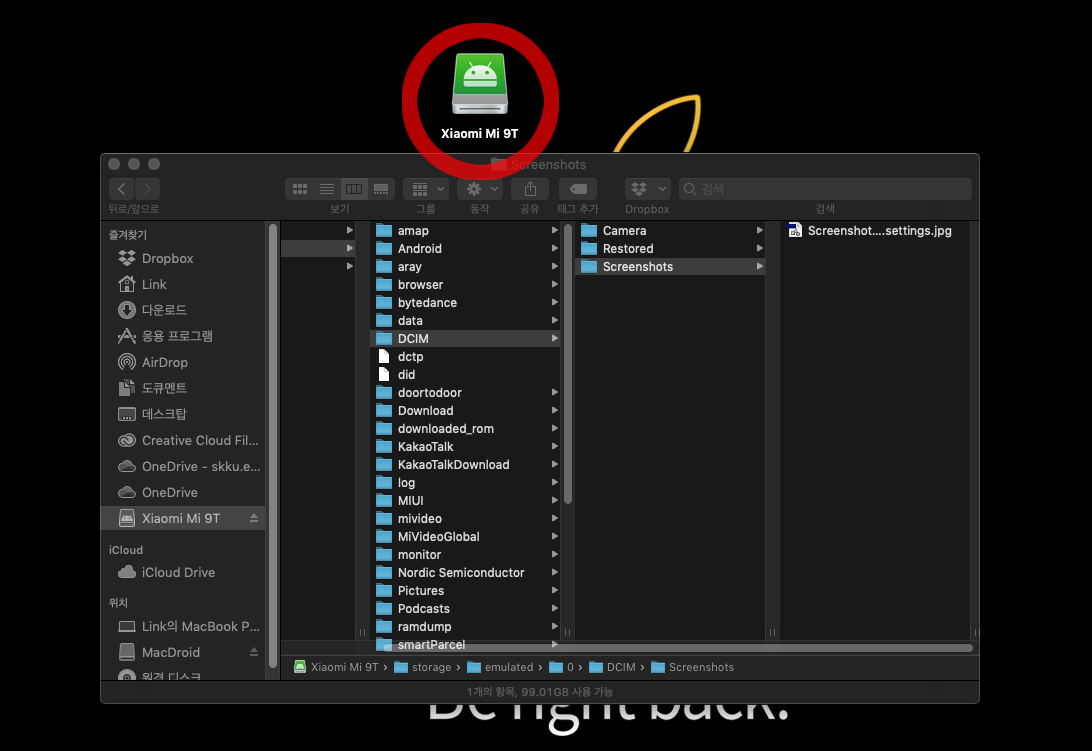The image size is (1092, 751).
Task: Open Creative Cloud Files in sidebar
Action: pyautogui.click(x=182, y=440)
